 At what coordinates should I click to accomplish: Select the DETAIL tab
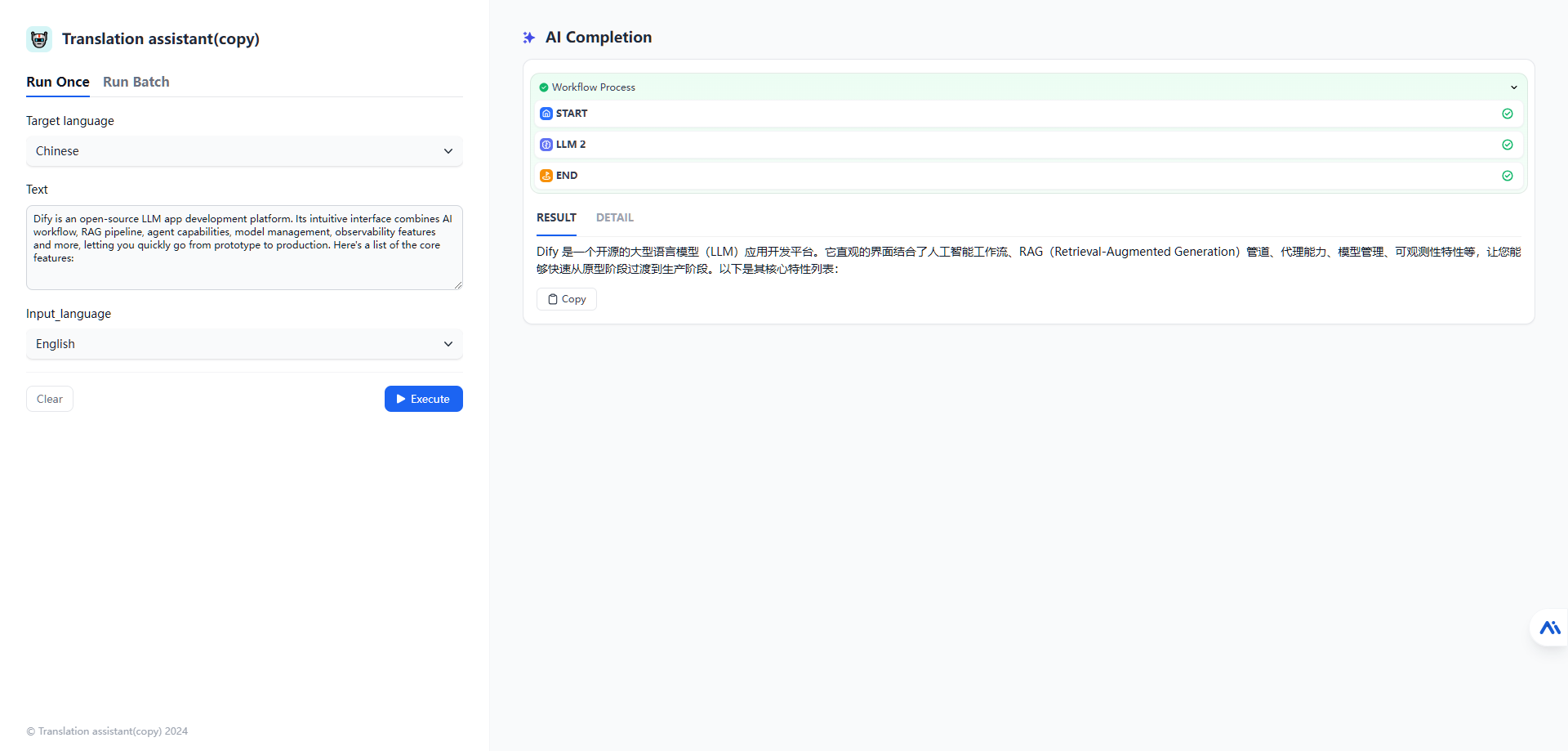pyautogui.click(x=615, y=217)
